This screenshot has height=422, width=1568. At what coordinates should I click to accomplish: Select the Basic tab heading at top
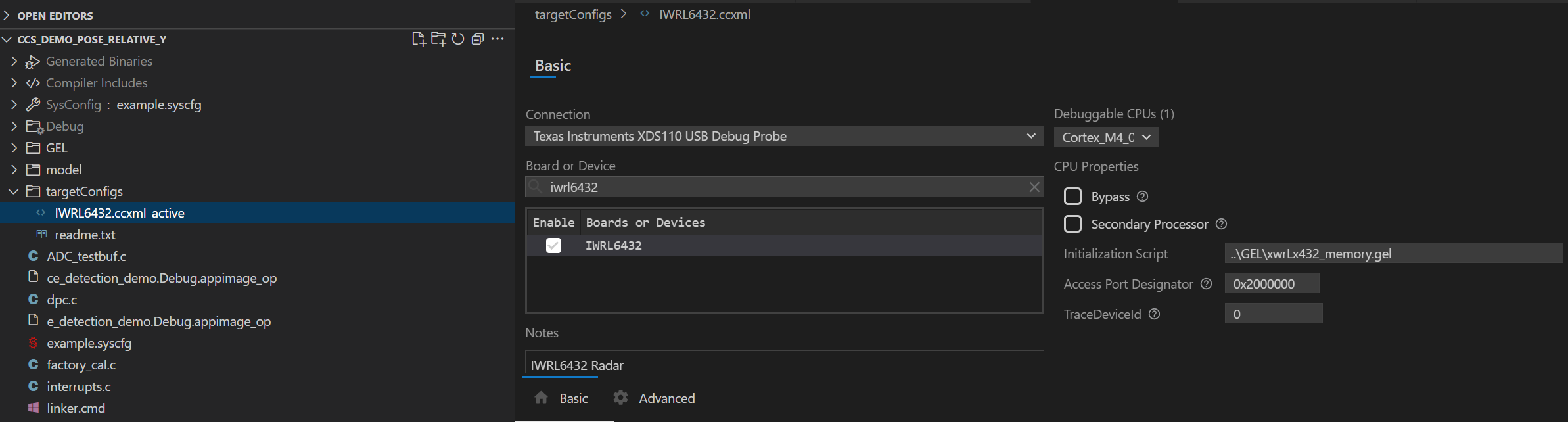[553, 66]
